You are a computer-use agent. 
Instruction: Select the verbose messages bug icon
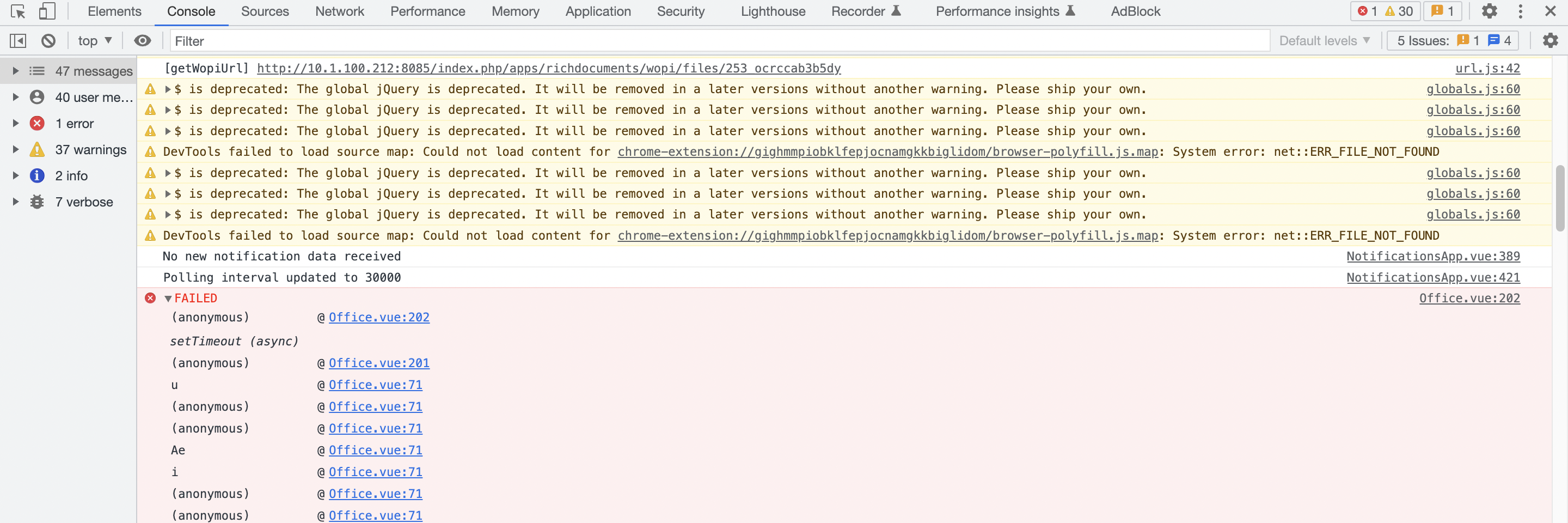pos(37,202)
